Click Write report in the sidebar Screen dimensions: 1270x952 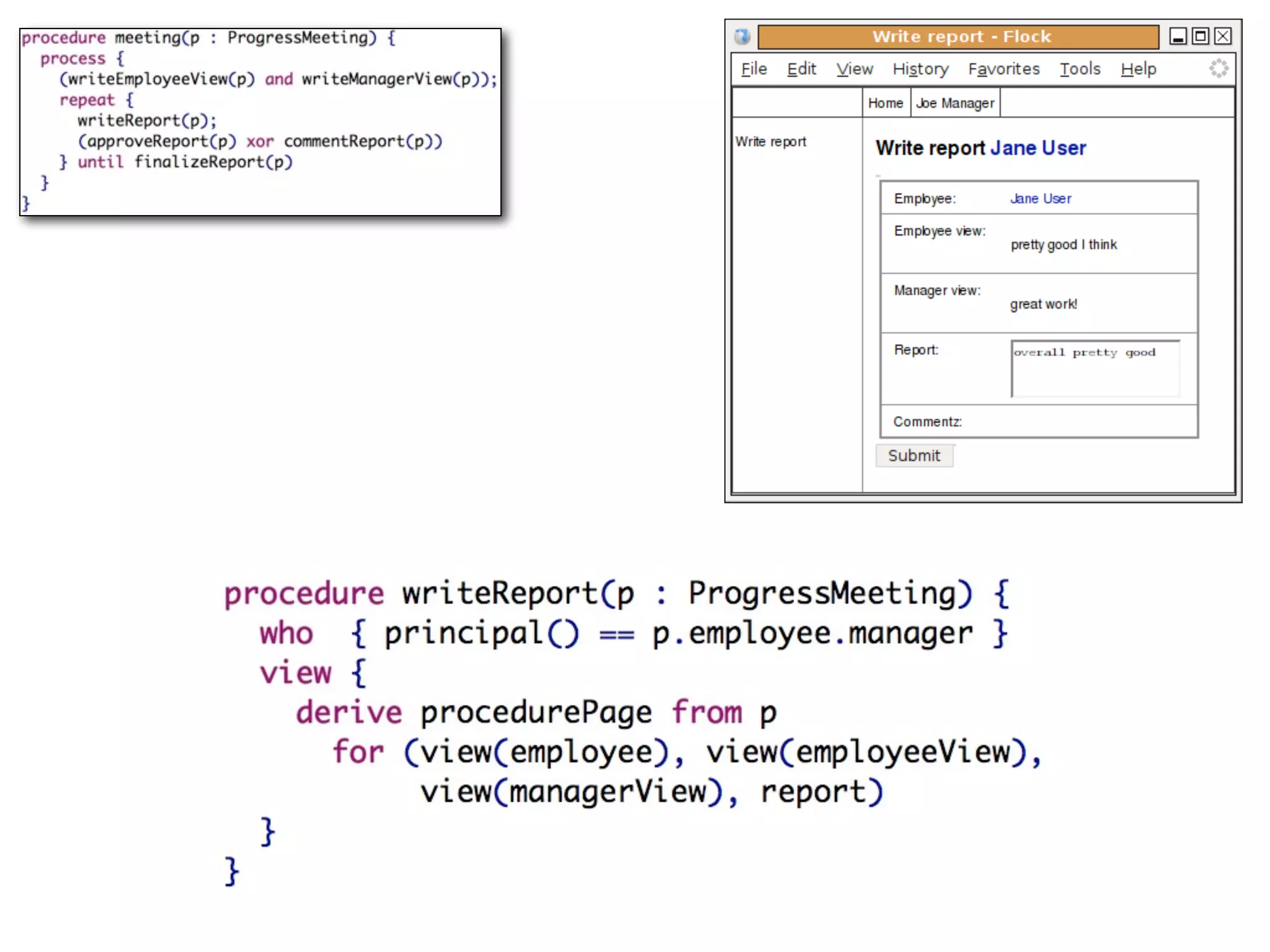click(x=771, y=141)
